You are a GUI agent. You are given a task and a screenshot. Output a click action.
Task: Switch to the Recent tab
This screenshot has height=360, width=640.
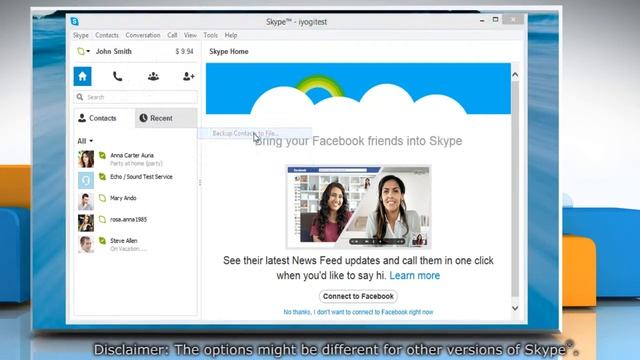pos(166,118)
